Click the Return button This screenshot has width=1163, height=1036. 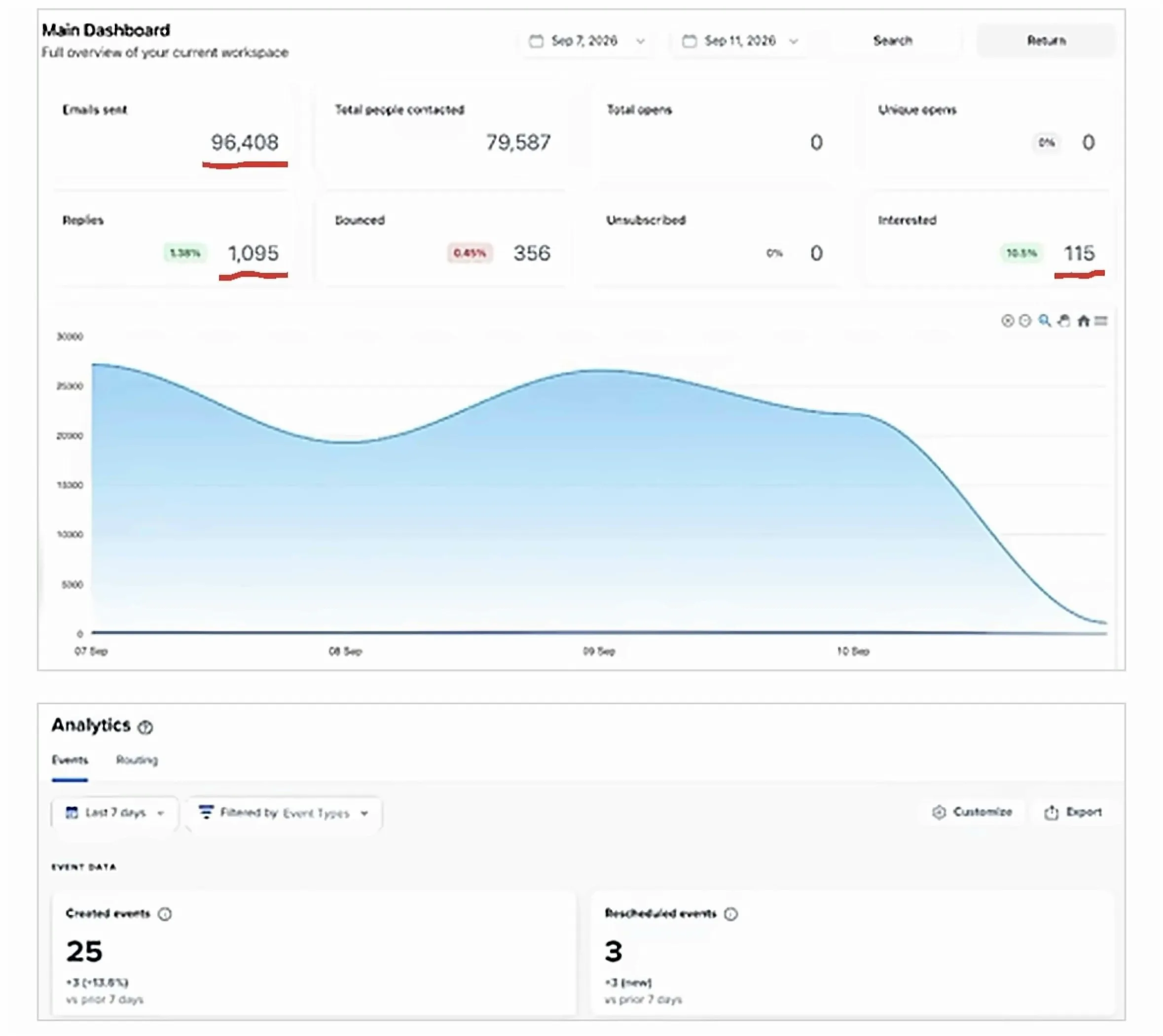(x=1046, y=41)
